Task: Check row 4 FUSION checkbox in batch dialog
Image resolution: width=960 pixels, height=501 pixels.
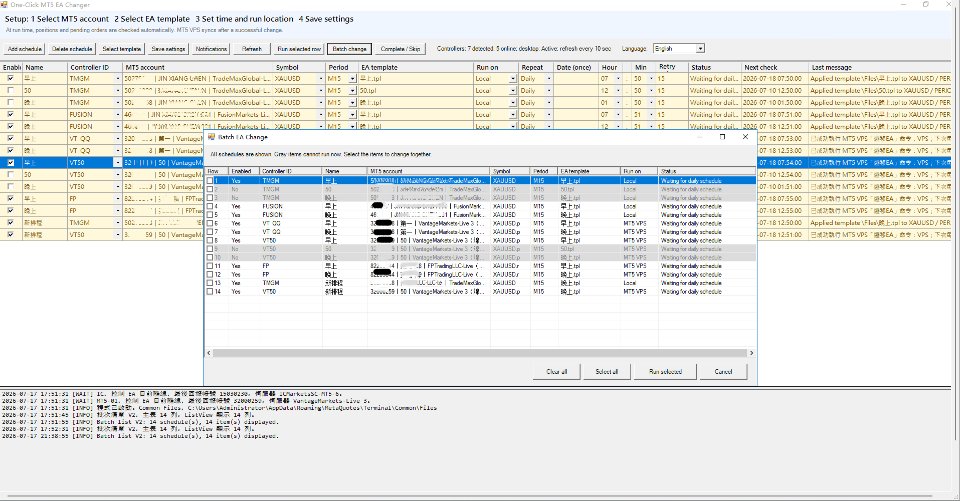Action: (210, 206)
